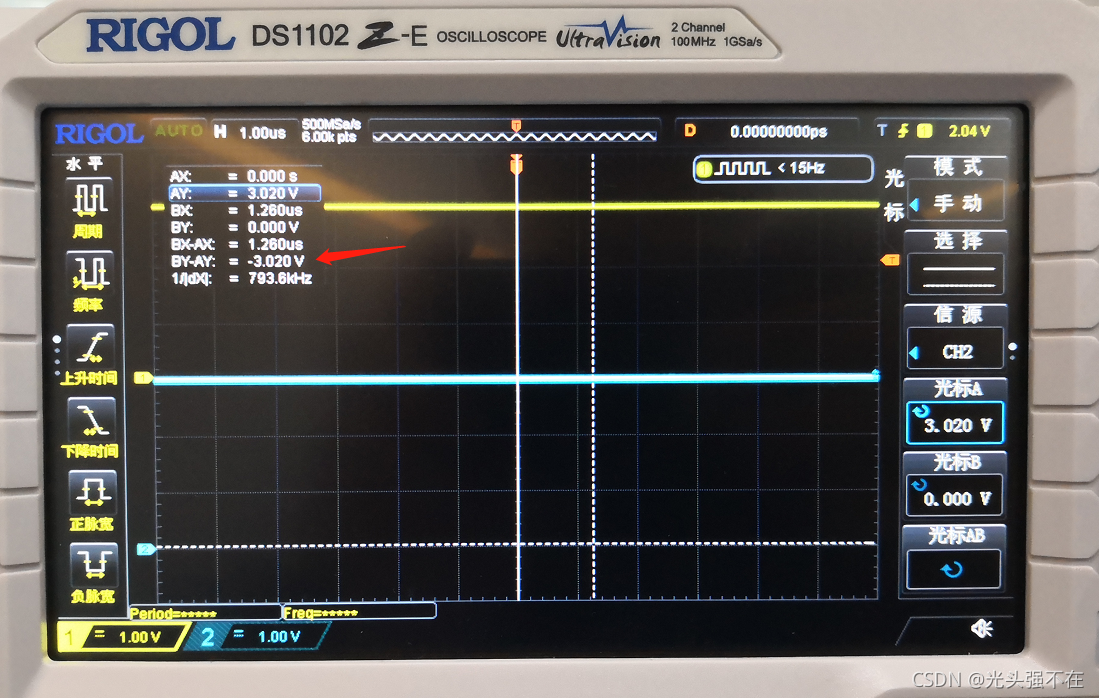
Task: Click the AUTO run status indicator
Action: click(x=179, y=130)
